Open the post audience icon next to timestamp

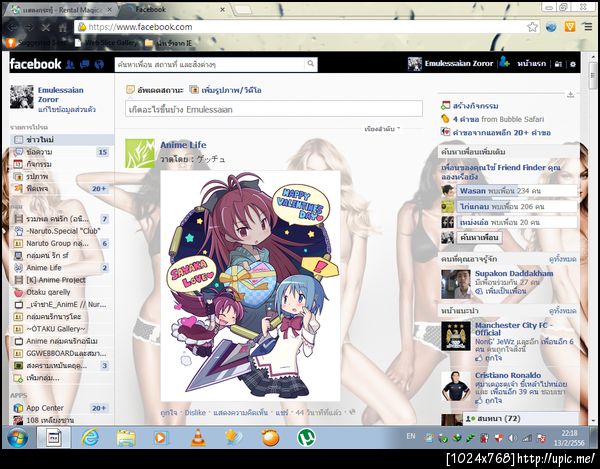[x=352, y=412]
